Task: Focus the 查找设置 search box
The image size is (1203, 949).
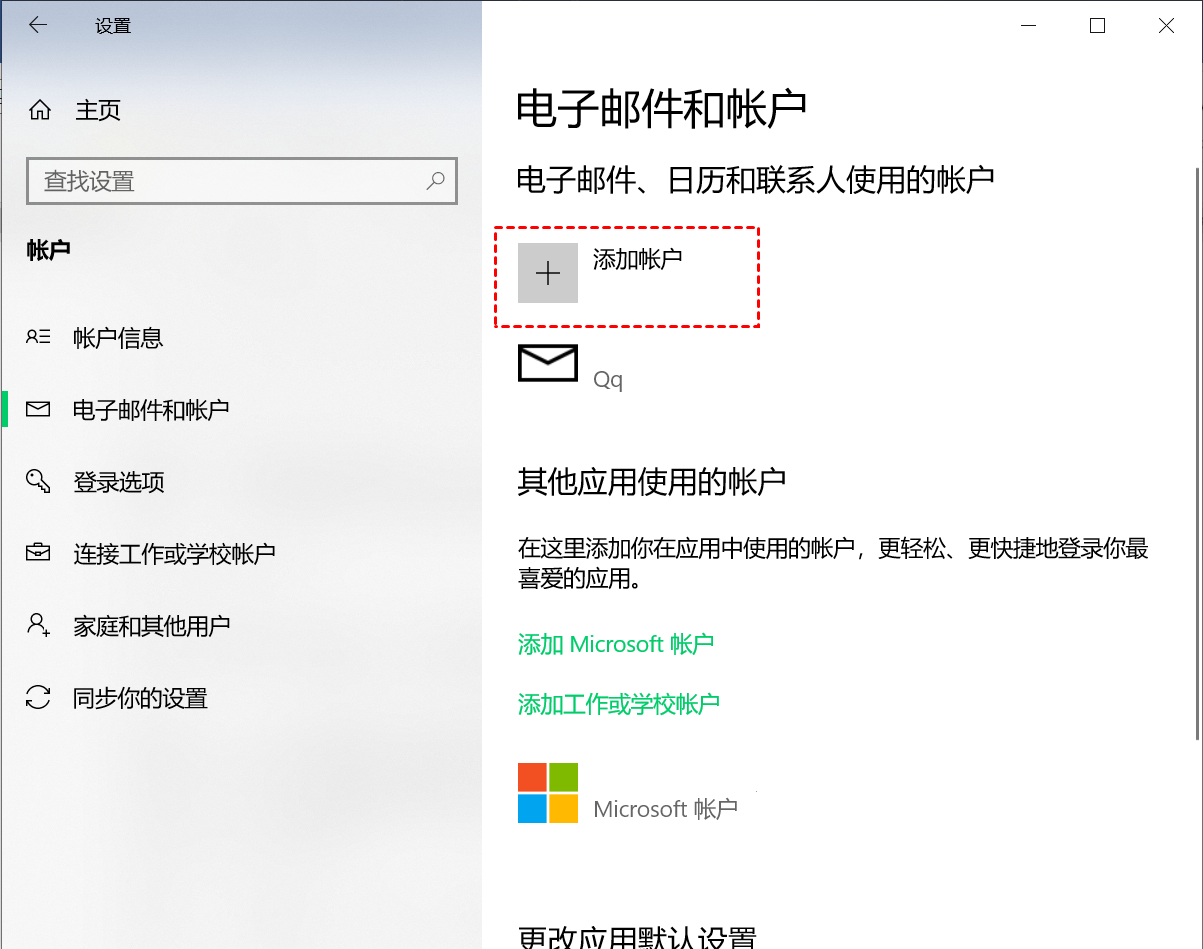Action: pos(242,181)
